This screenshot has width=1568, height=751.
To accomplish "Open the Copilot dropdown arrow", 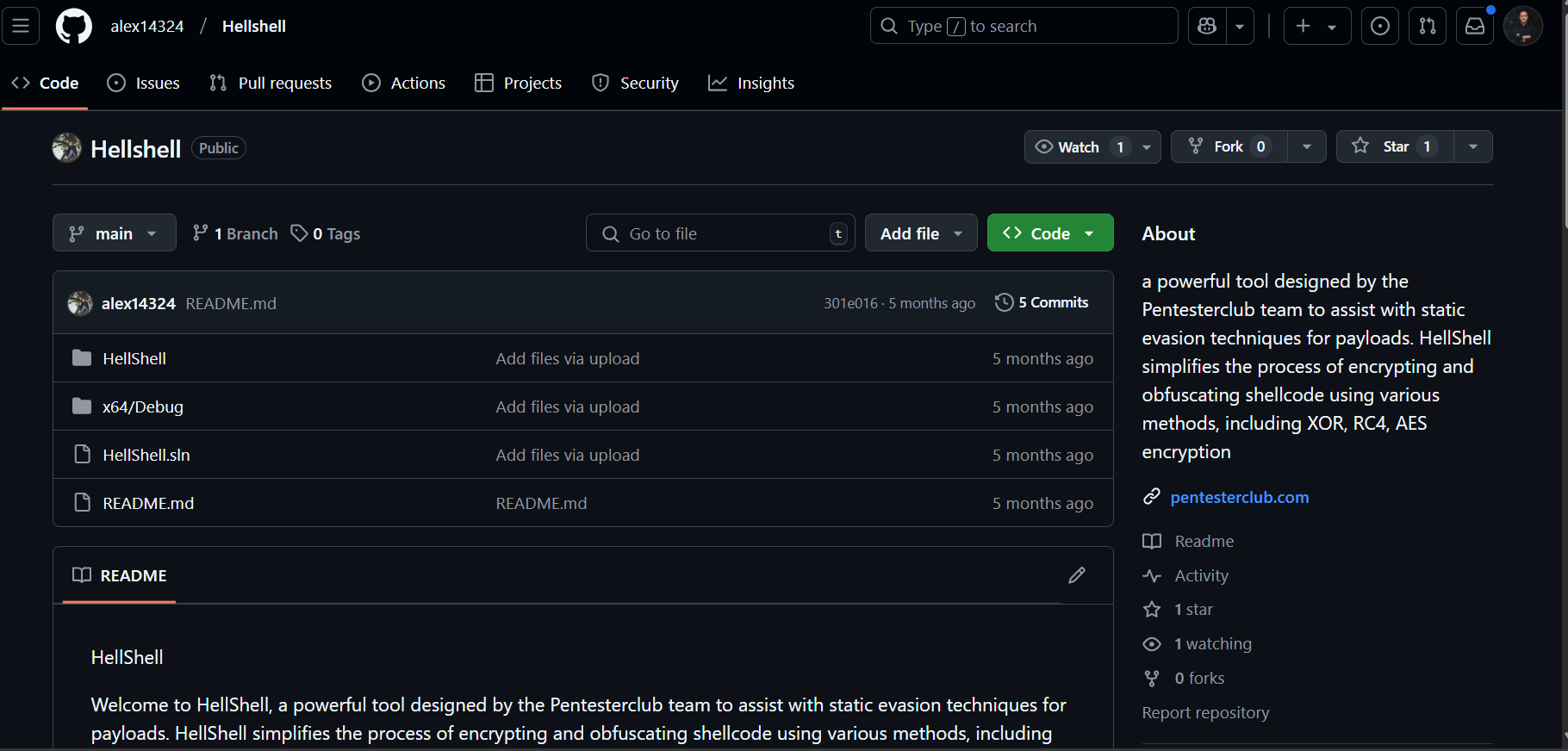I will point(1240,26).
